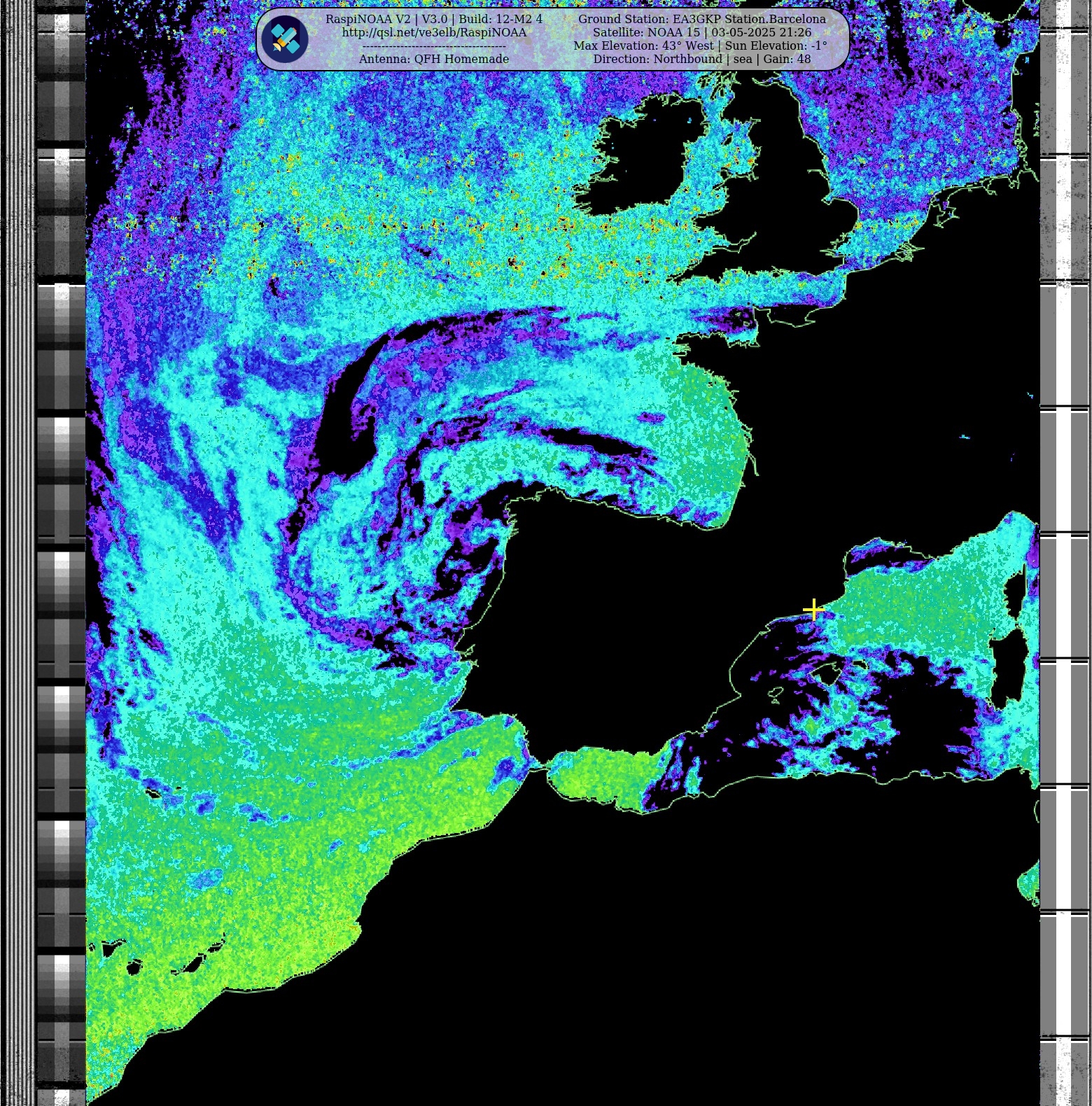This screenshot has width=1092, height=1106.
Task: Click the 'Ground Station: EA3GKP Station.Barcelona' text
Action: coord(702,19)
